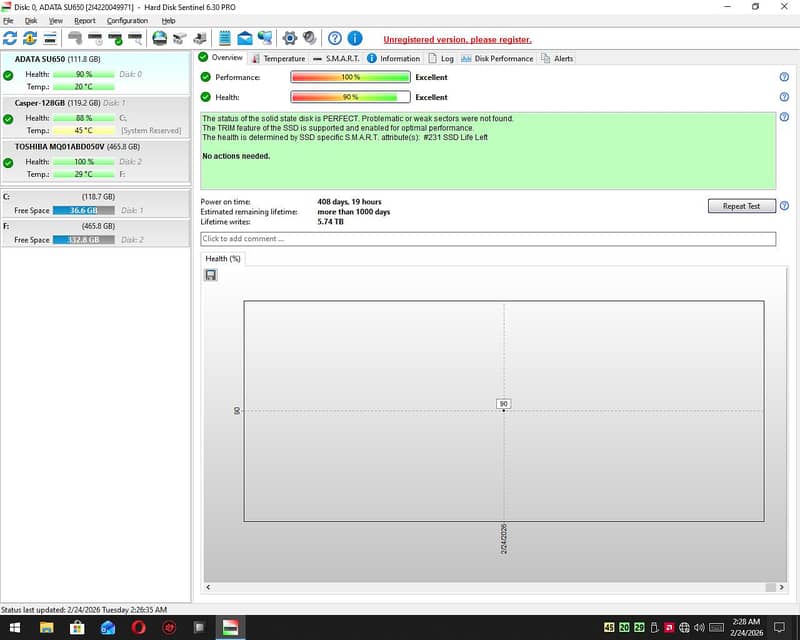Switch to the Disk Performance tab

(505, 58)
